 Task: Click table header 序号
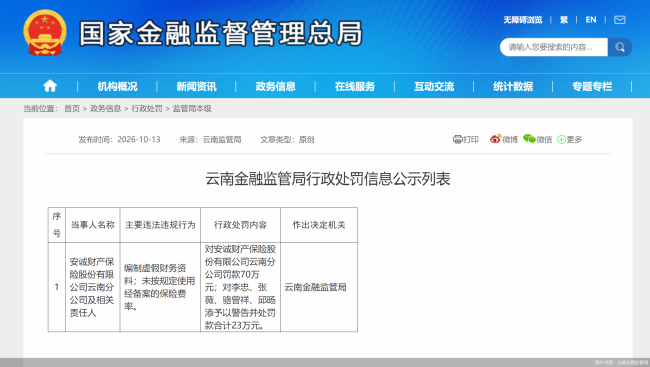(57, 225)
